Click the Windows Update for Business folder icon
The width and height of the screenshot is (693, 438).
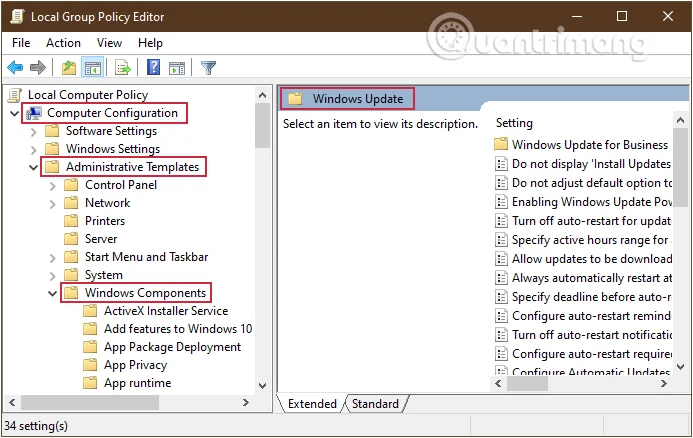[x=501, y=144]
